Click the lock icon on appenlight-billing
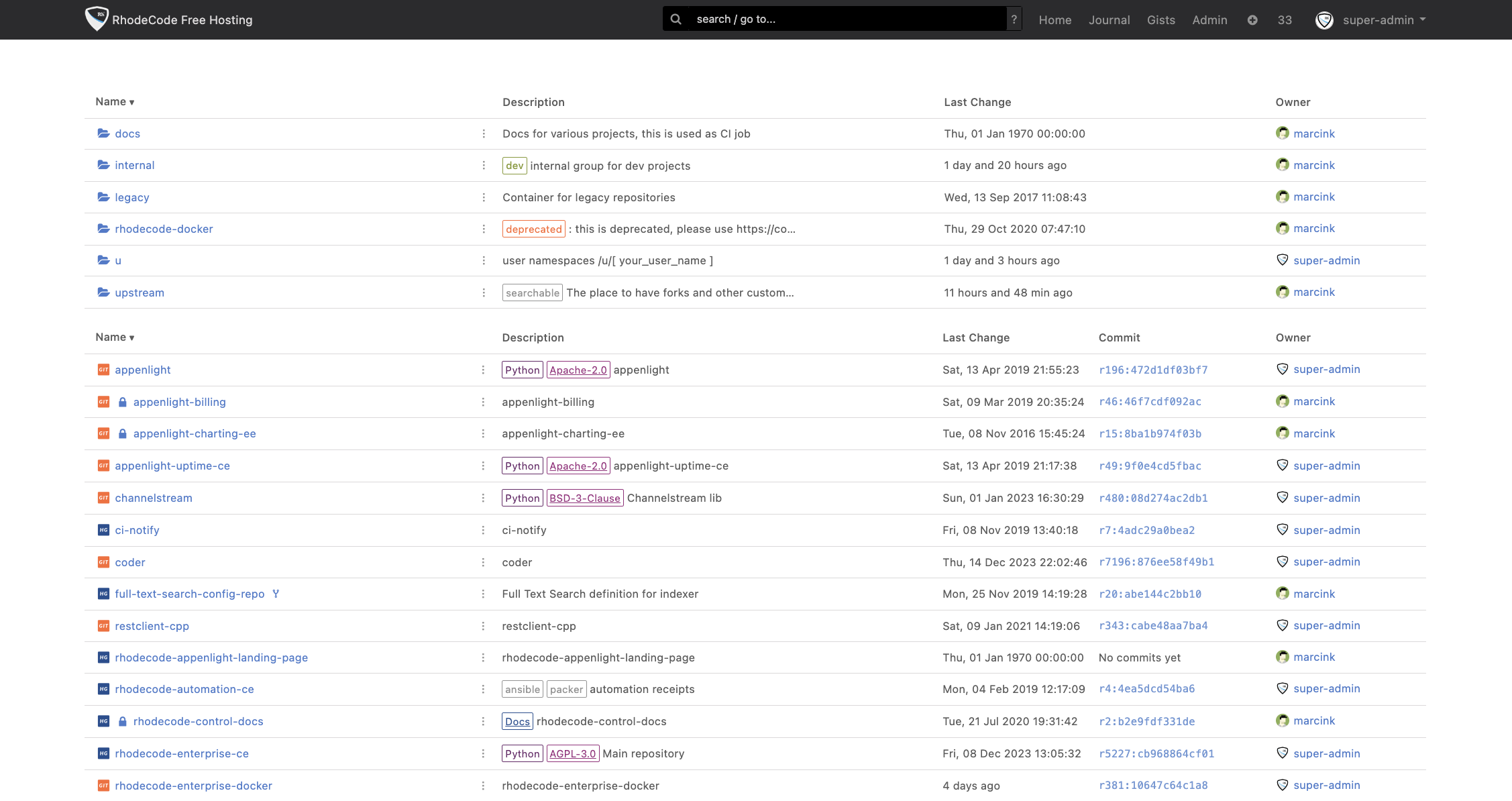The width and height of the screenshot is (1512, 801). [x=123, y=402]
